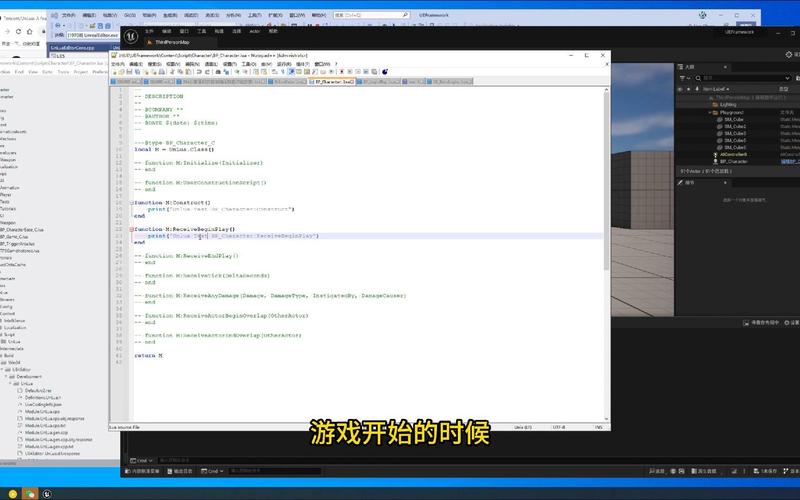Click the Undo icon in Notepad++ toolbar
800x500 pixels.
(199, 72)
